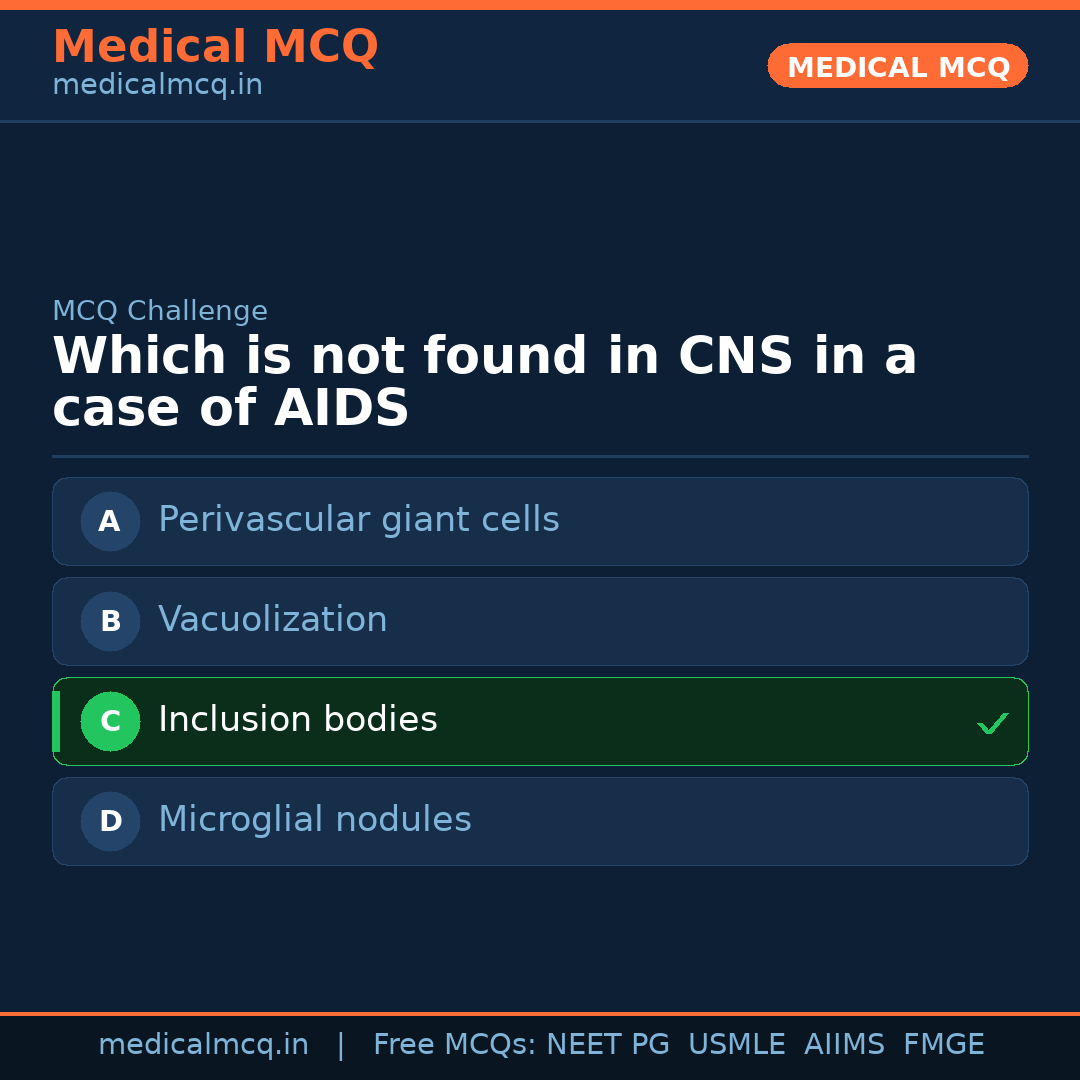Choose the answer 'Perivascular giant cells'
Image resolution: width=1080 pixels, height=1080 pixels.
(x=358, y=520)
